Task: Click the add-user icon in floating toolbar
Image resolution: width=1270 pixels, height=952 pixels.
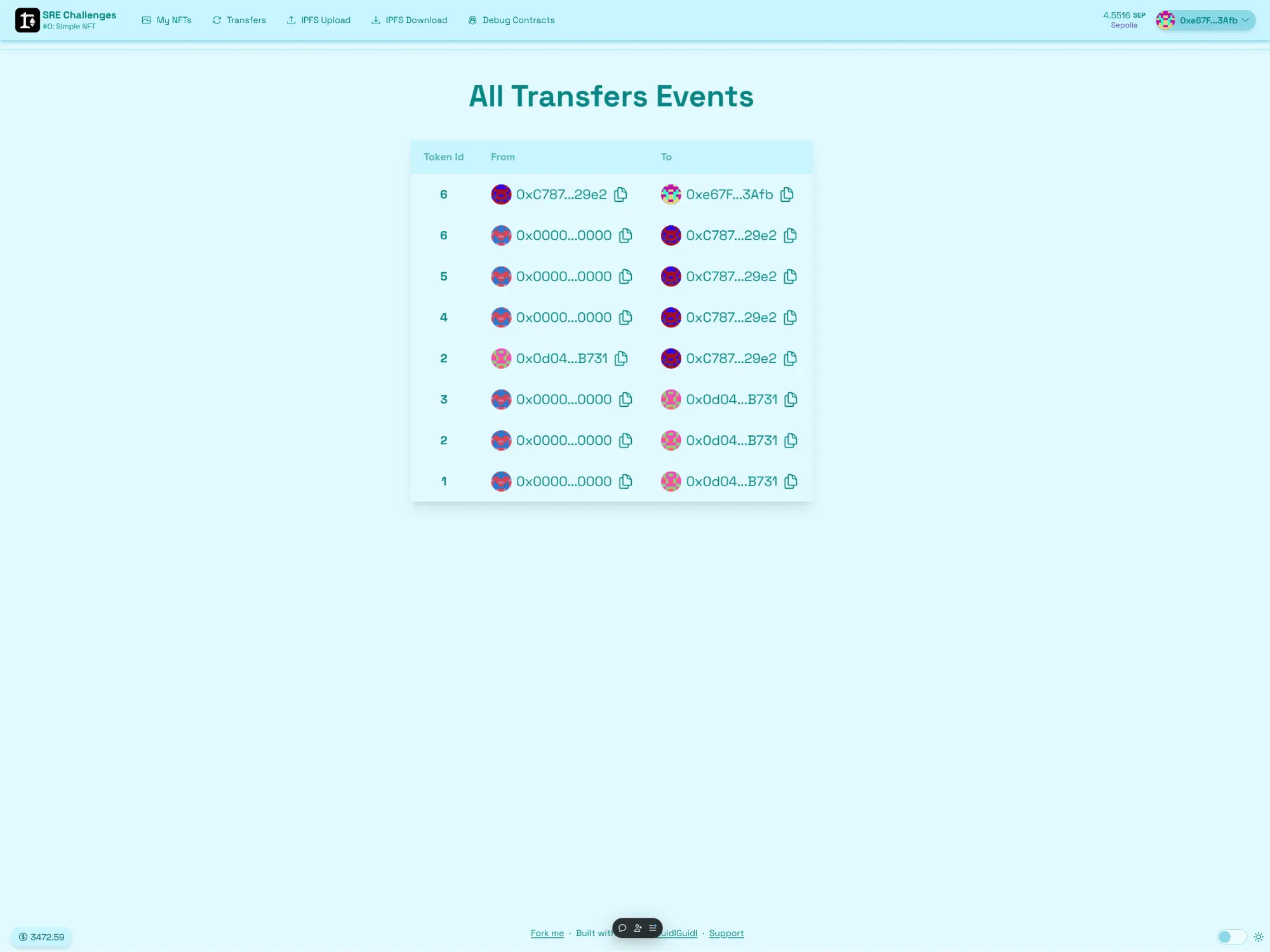Action: 638,928
